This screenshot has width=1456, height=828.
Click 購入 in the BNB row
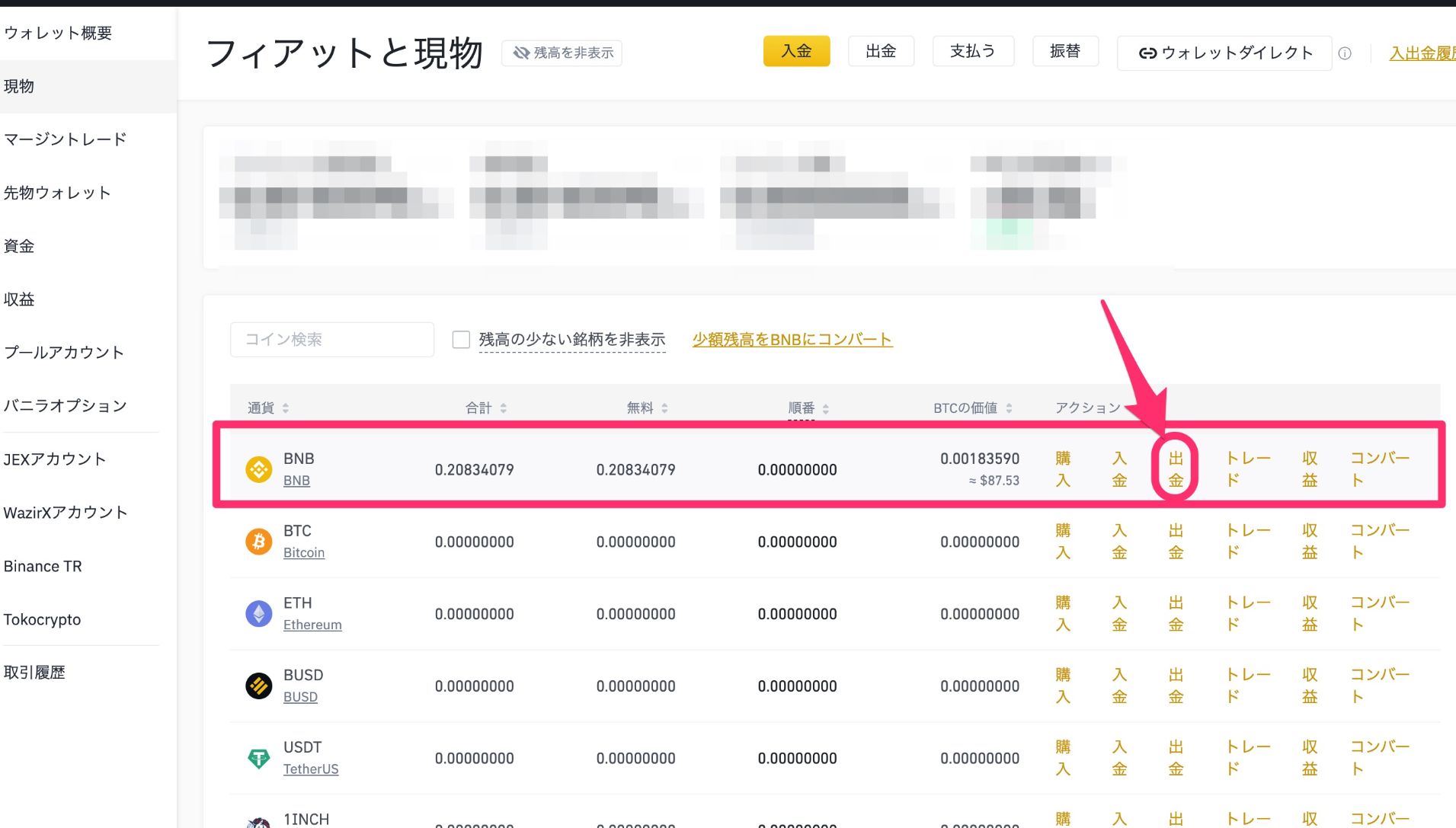tap(1063, 469)
